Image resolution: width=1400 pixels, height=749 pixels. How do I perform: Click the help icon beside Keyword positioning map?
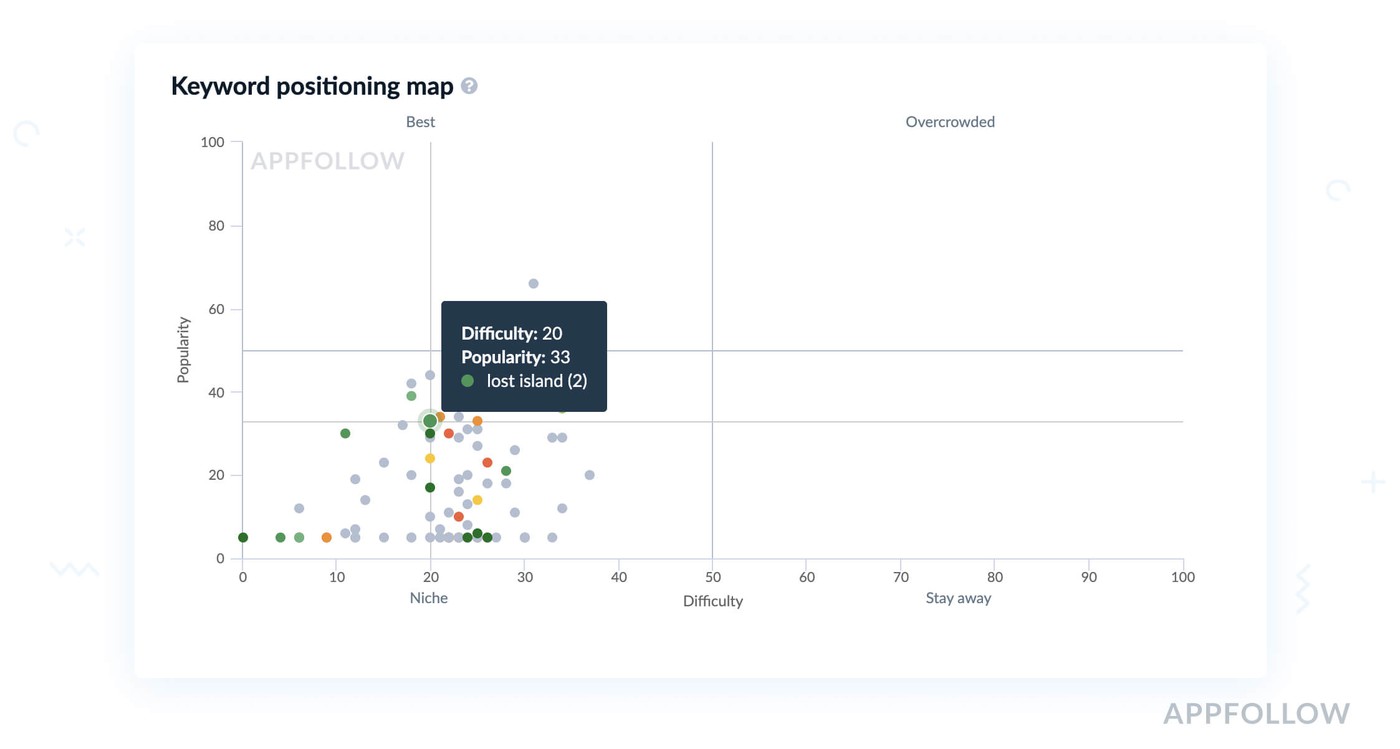tap(469, 86)
